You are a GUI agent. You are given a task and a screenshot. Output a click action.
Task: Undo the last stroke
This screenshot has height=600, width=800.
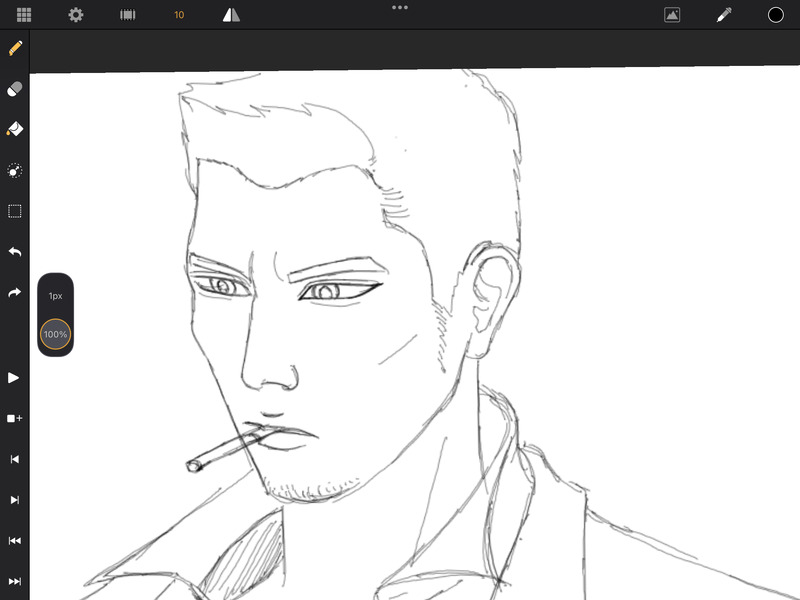tap(15, 252)
